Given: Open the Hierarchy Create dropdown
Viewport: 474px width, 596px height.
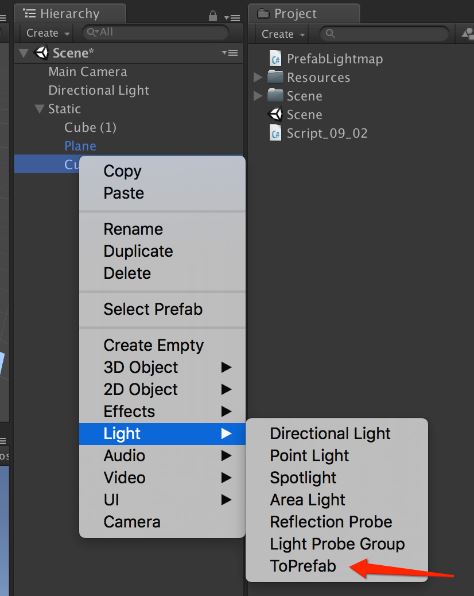Looking at the screenshot, I should (48, 33).
